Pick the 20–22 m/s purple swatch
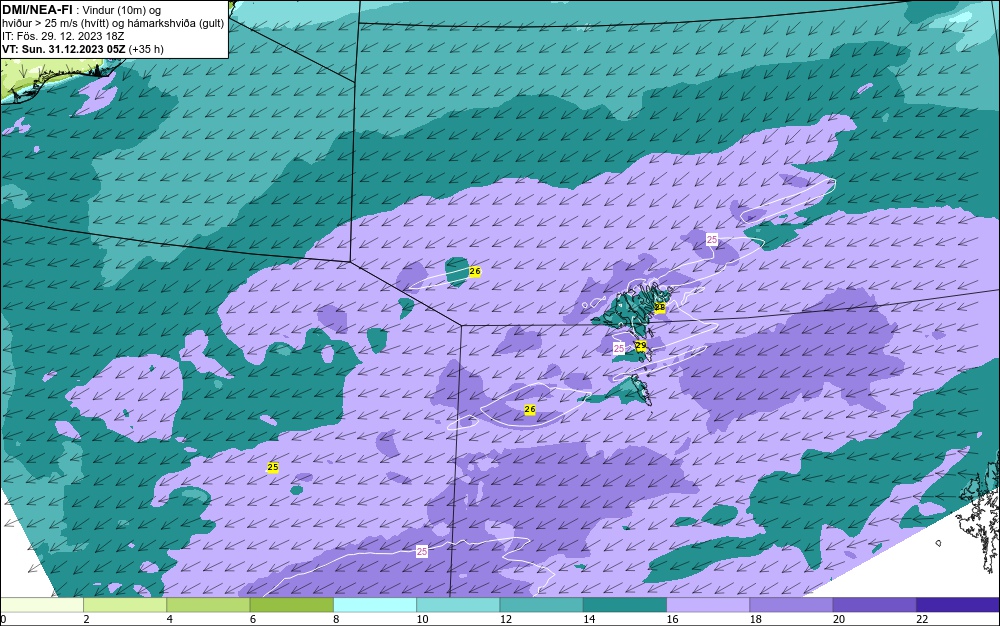 tap(874, 604)
